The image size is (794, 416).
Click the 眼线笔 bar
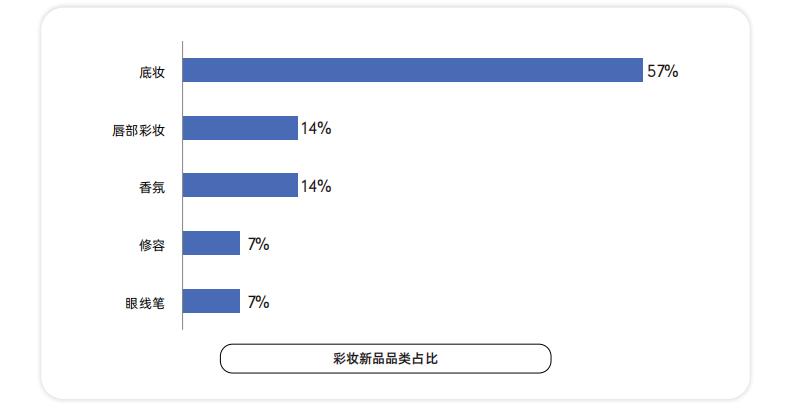[x=211, y=301]
